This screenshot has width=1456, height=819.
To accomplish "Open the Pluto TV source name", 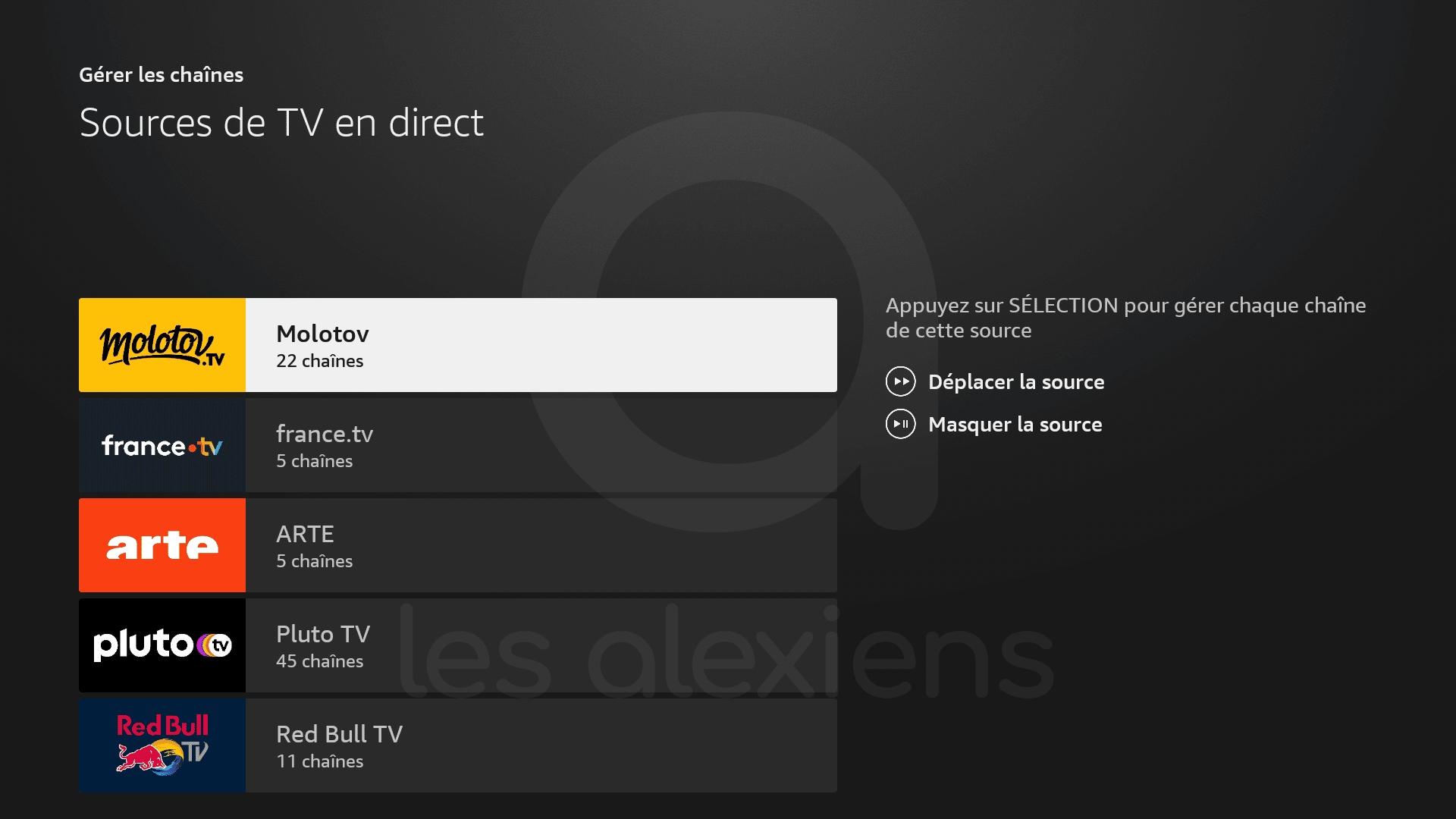I will (323, 634).
